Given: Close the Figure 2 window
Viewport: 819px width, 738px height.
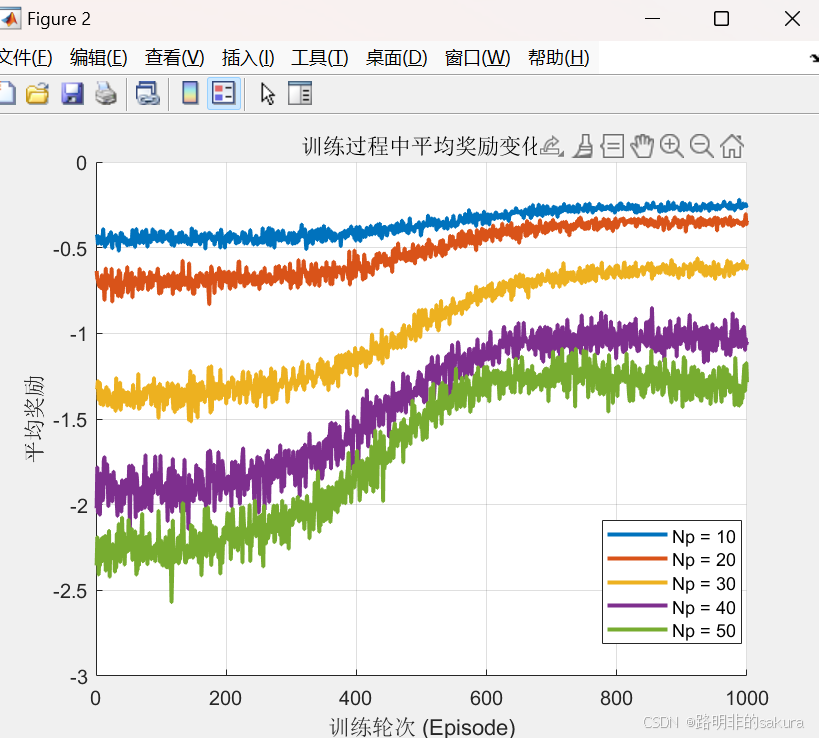Looking at the screenshot, I should point(792,19).
